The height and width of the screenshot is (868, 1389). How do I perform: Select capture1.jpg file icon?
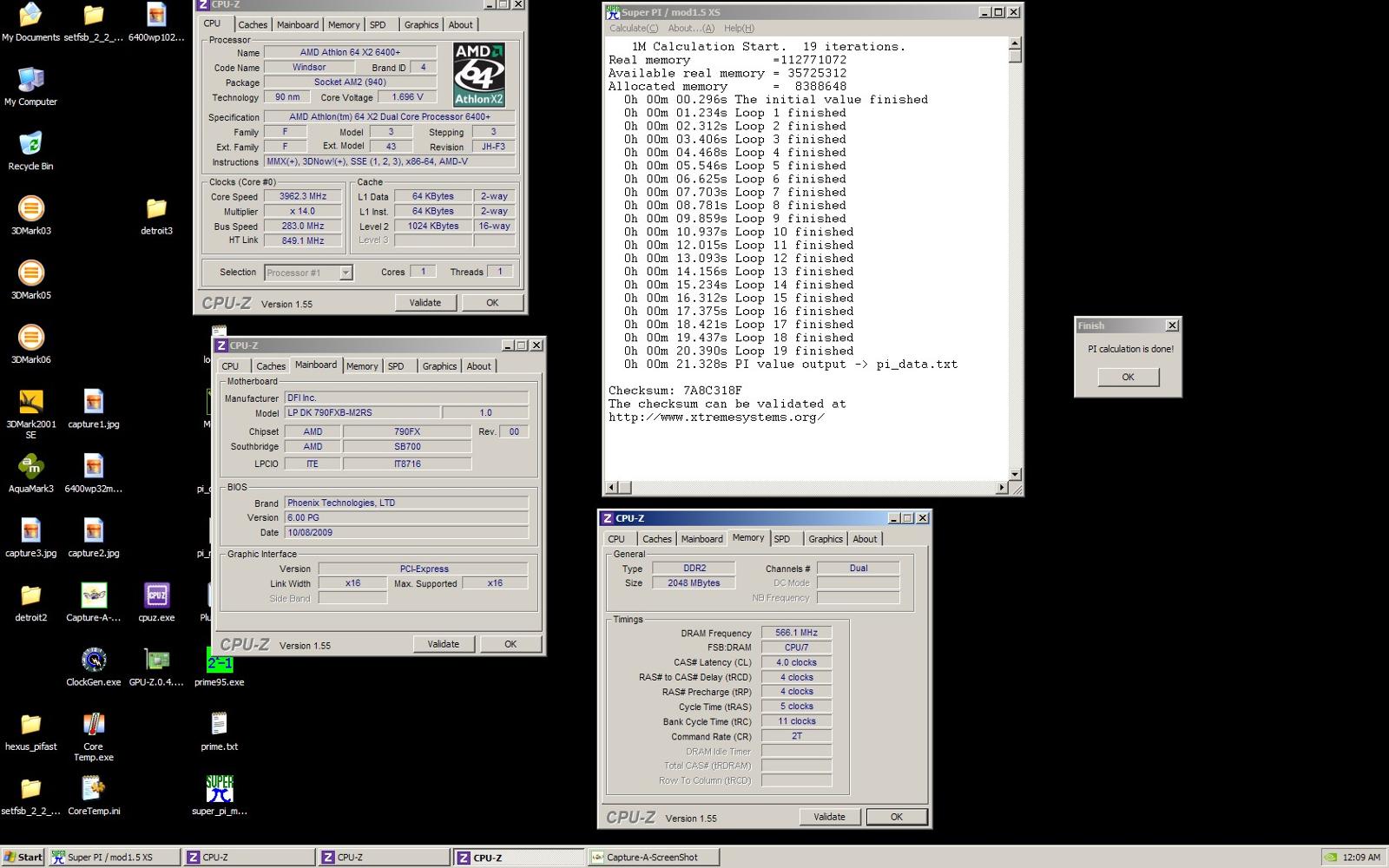[94, 408]
